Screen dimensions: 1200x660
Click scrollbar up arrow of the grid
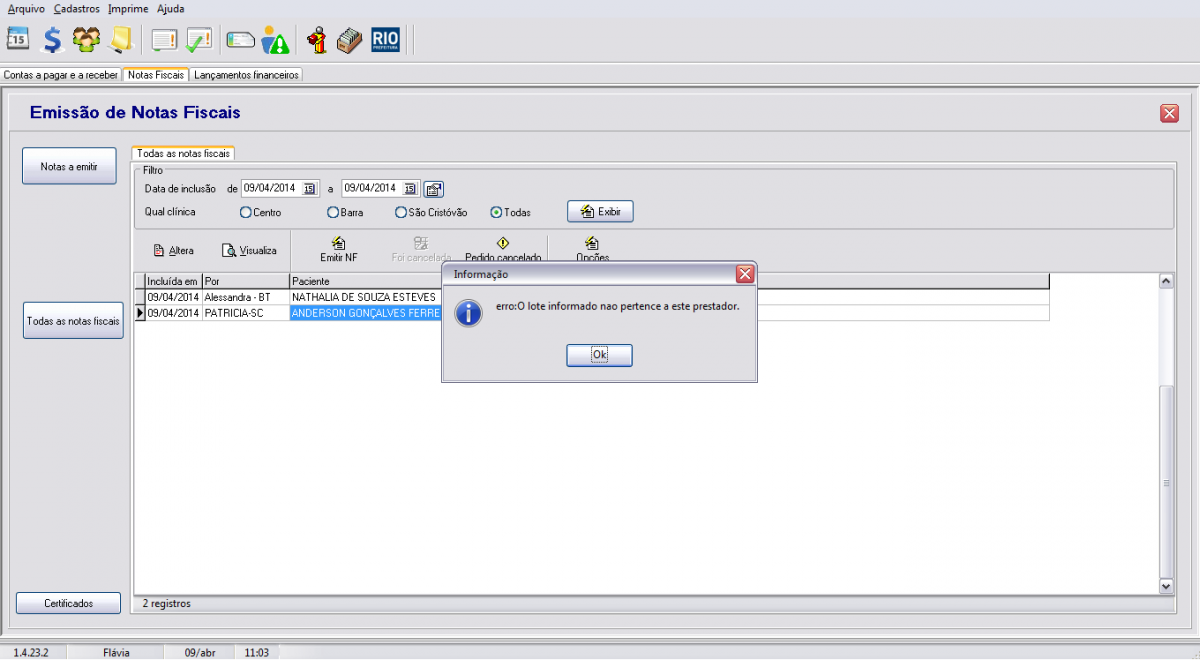tap(1166, 281)
